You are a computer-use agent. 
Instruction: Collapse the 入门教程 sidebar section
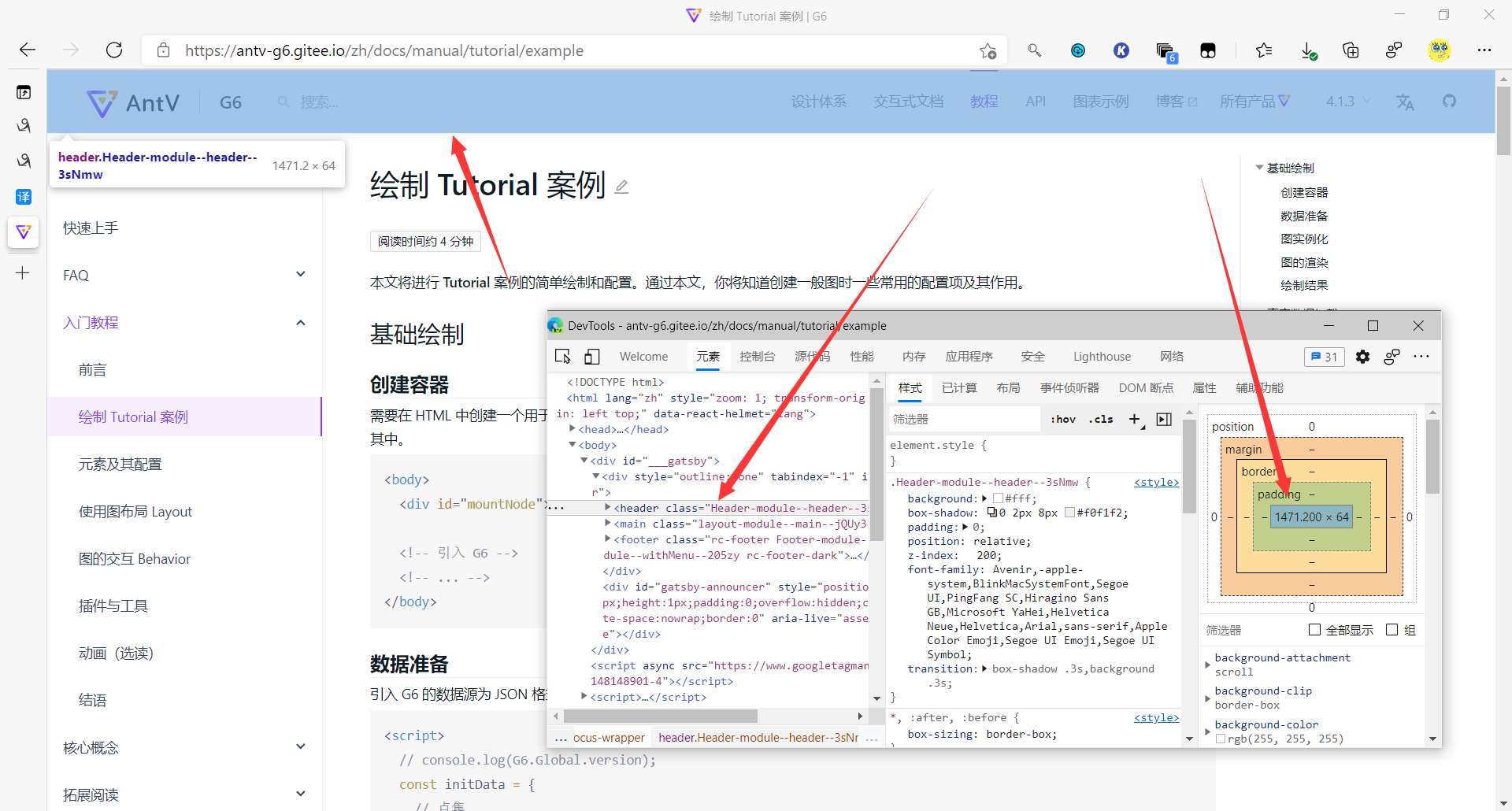300,323
